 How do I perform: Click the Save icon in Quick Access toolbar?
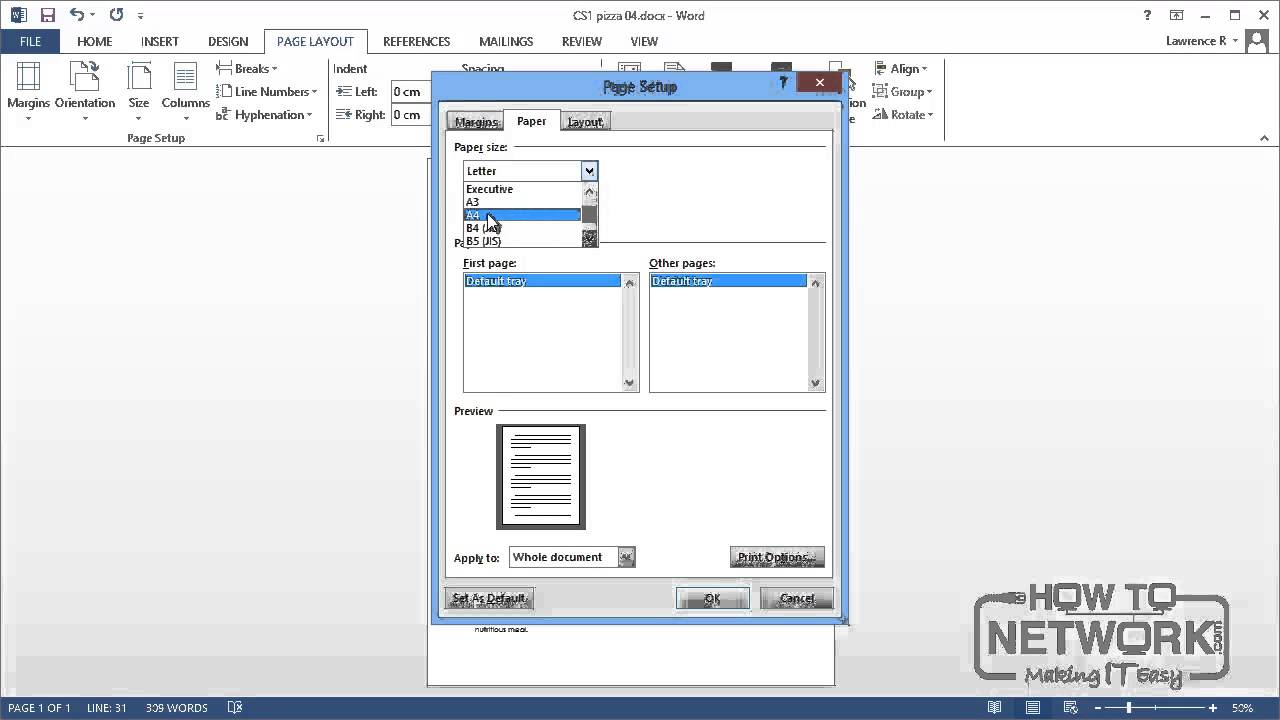[x=47, y=15]
